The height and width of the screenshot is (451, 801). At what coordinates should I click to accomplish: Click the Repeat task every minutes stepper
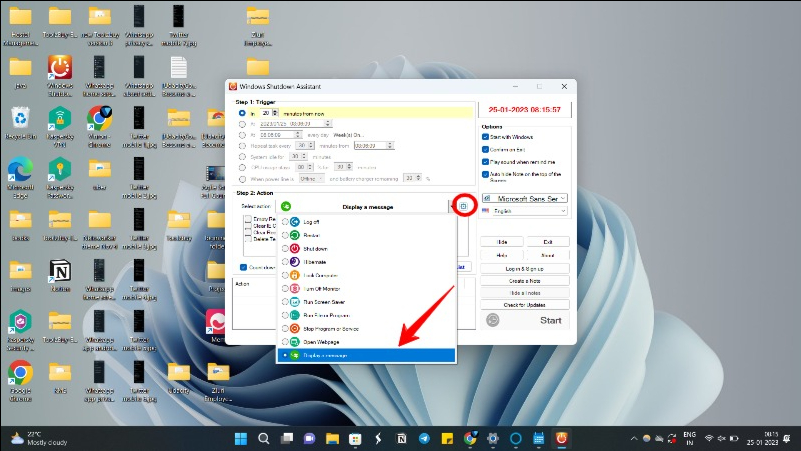(x=311, y=146)
